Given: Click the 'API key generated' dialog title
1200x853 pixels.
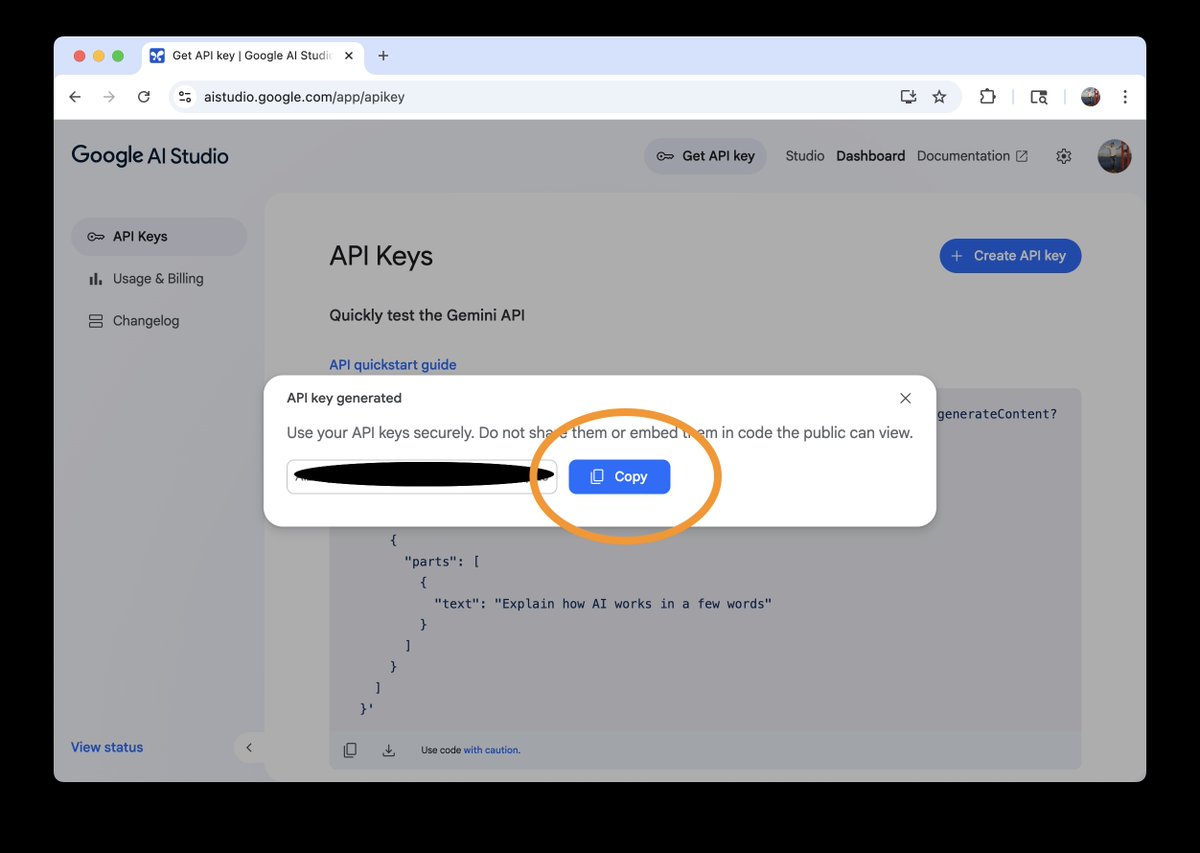Looking at the screenshot, I should [344, 398].
